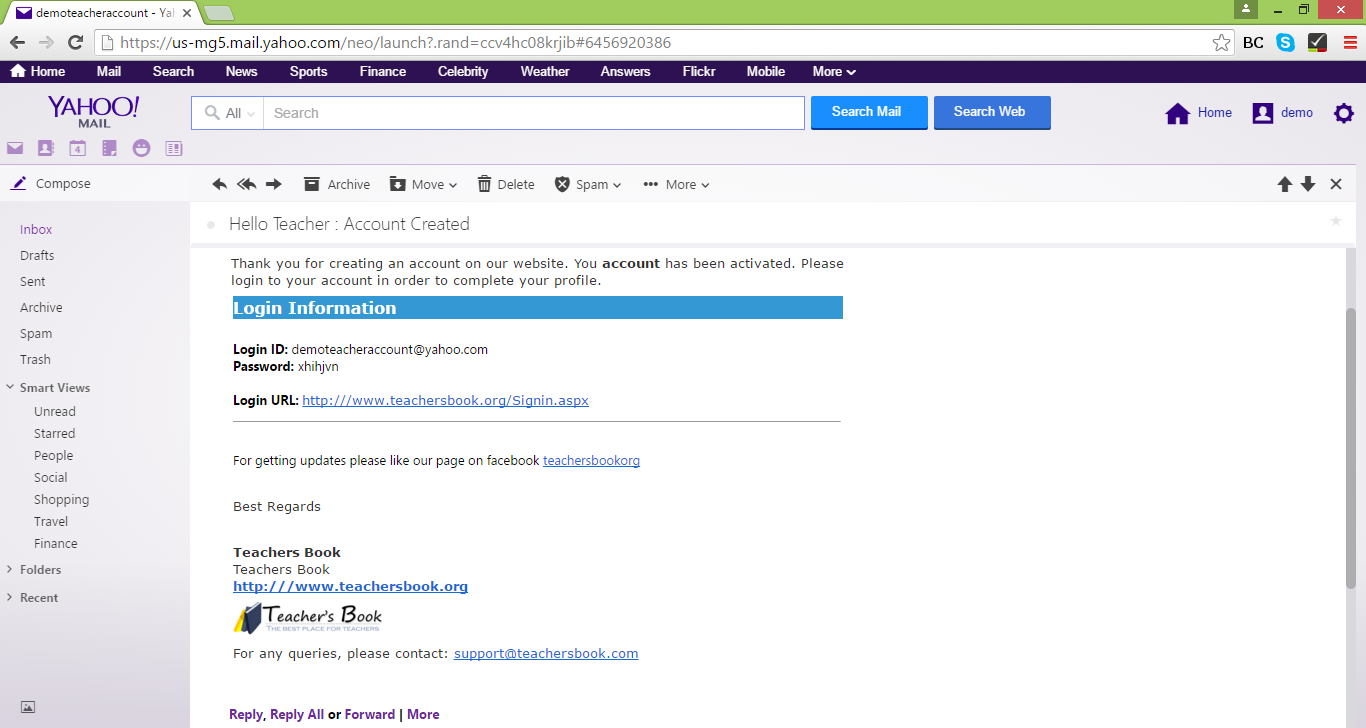1366x728 pixels.
Task: Select the Shopping smart view
Action: (61, 499)
